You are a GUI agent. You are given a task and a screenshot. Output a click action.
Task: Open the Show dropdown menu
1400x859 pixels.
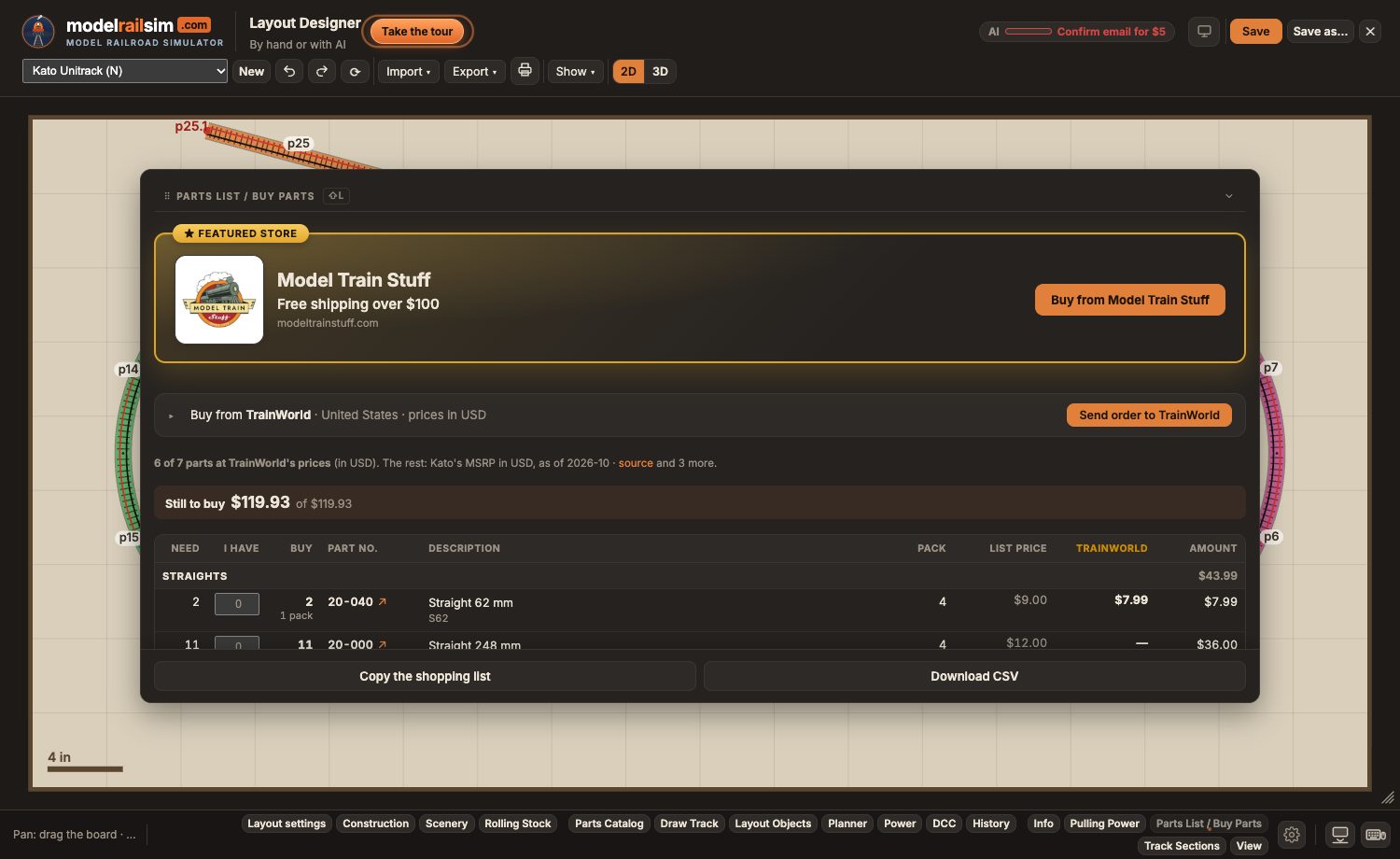click(x=575, y=71)
